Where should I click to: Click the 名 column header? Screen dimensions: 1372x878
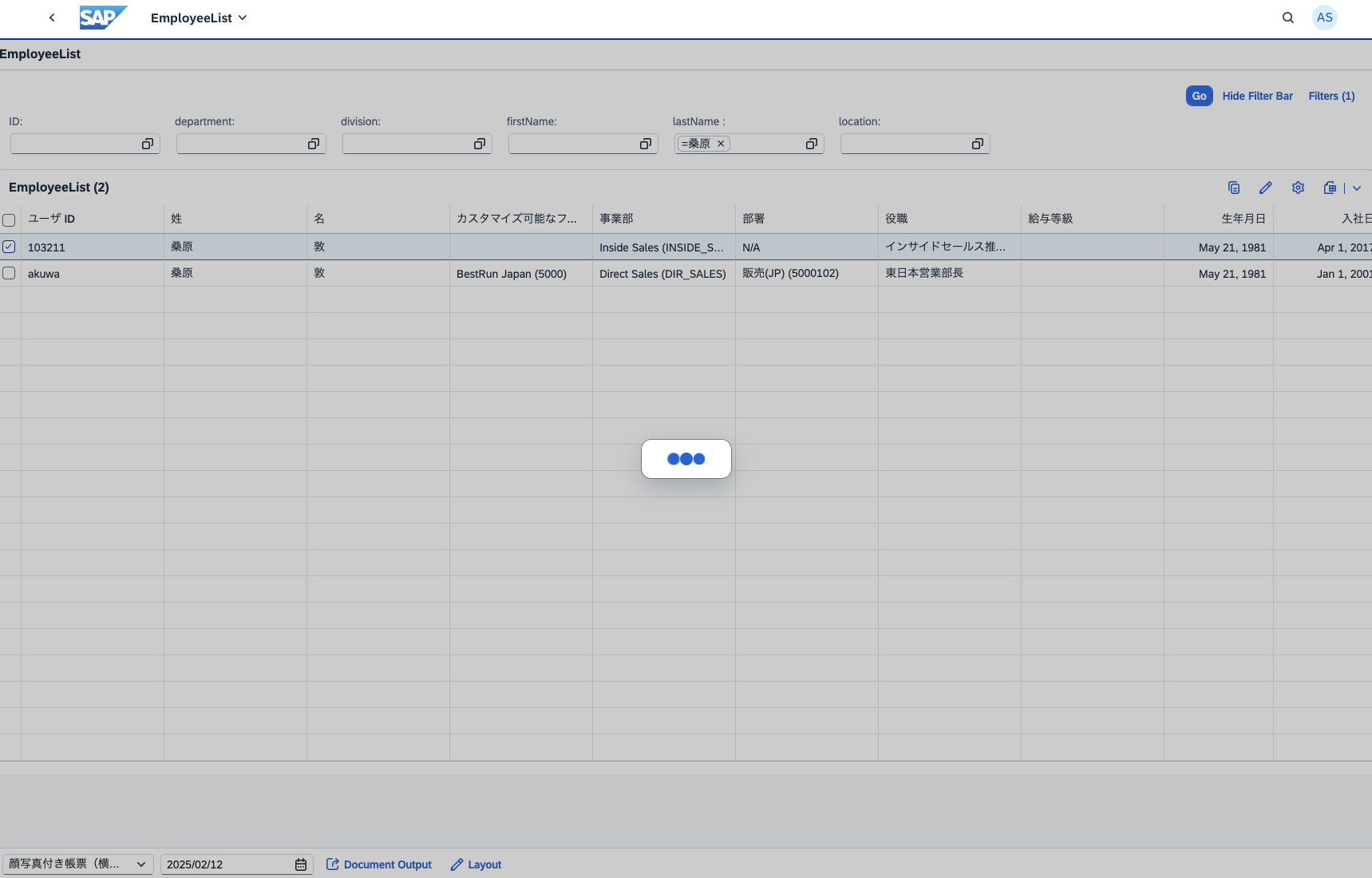(x=378, y=219)
